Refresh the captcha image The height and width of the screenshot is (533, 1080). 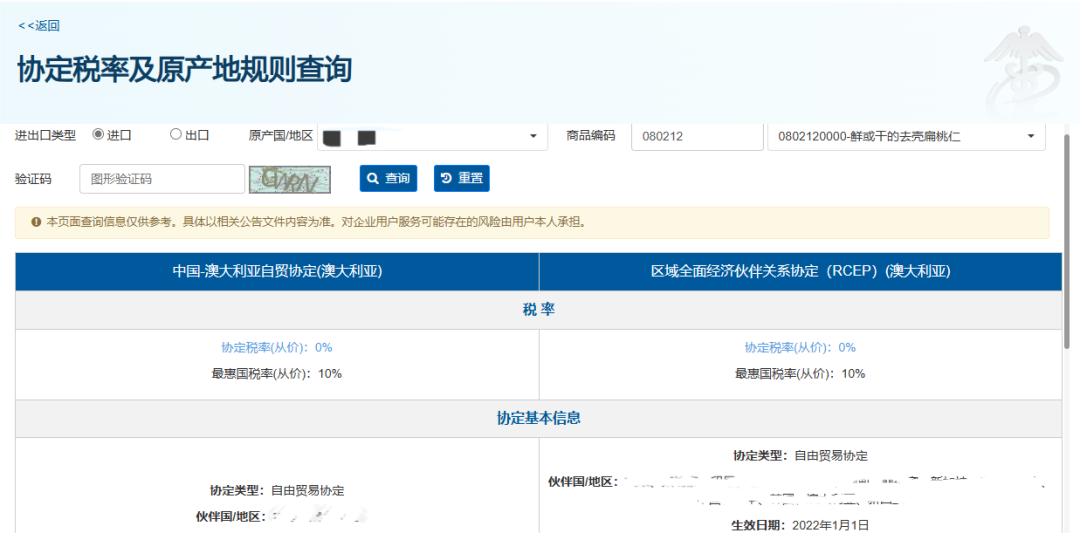click(289, 179)
